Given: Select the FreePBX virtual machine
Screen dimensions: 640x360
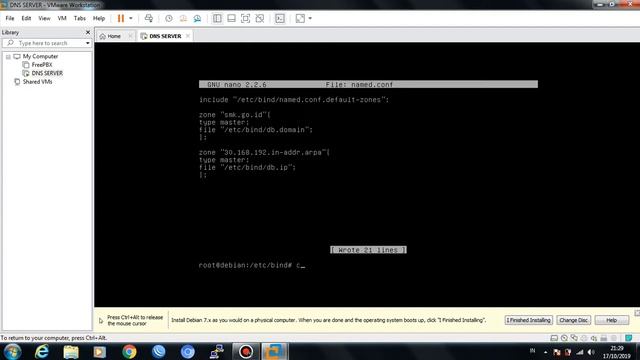Looking at the screenshot, I should coord(42,65).
